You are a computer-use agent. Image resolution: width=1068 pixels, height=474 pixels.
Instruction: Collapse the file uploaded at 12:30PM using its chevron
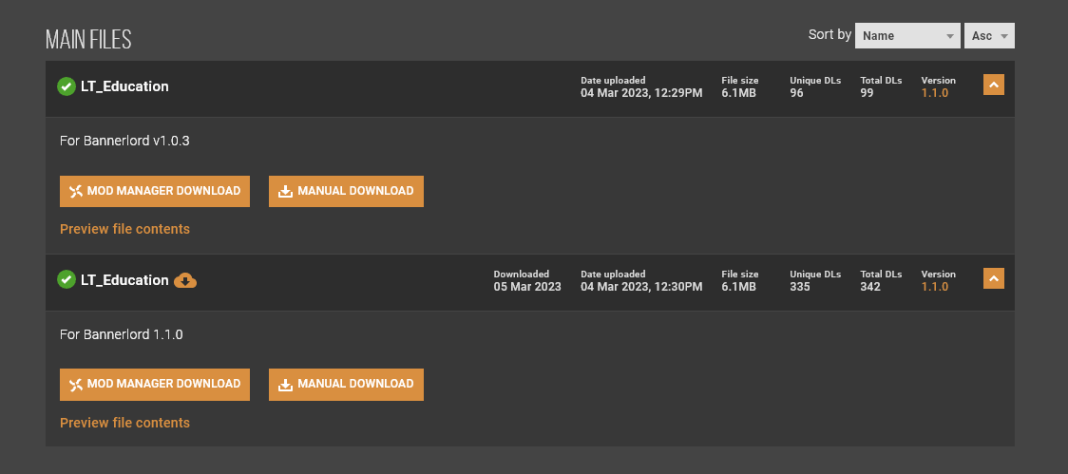coord(993,279)
